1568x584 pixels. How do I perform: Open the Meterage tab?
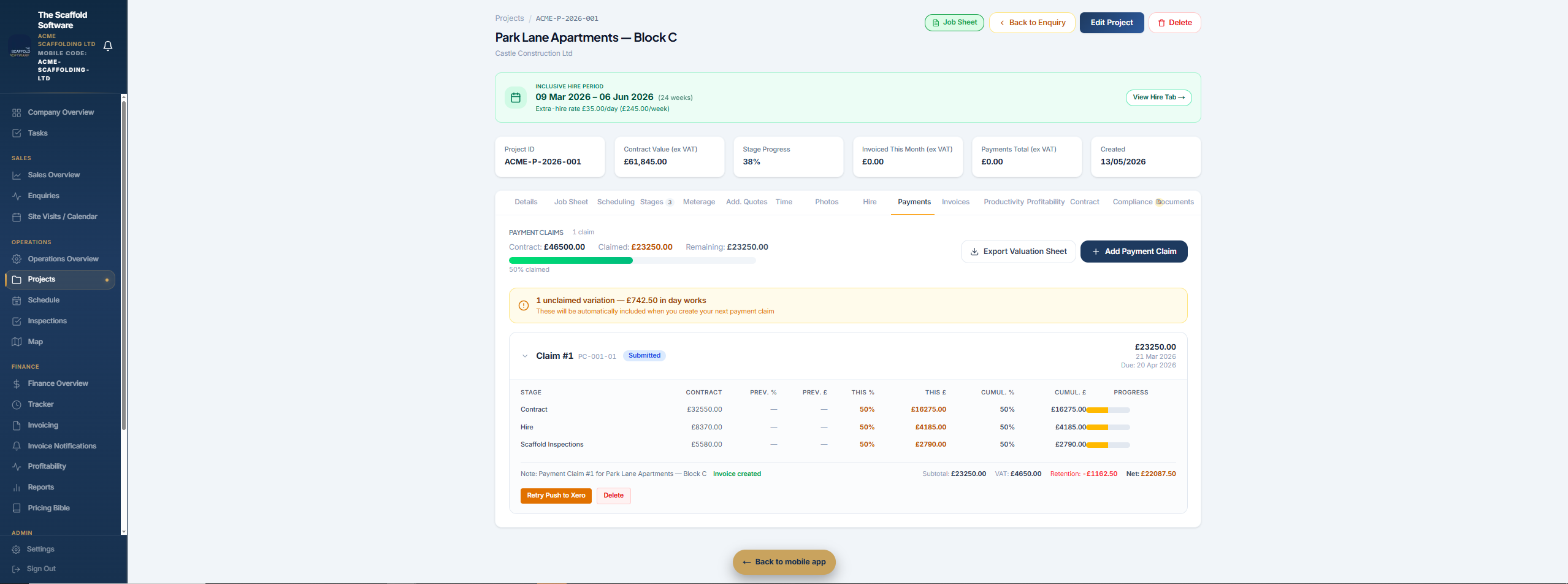(x=699, y=202)
